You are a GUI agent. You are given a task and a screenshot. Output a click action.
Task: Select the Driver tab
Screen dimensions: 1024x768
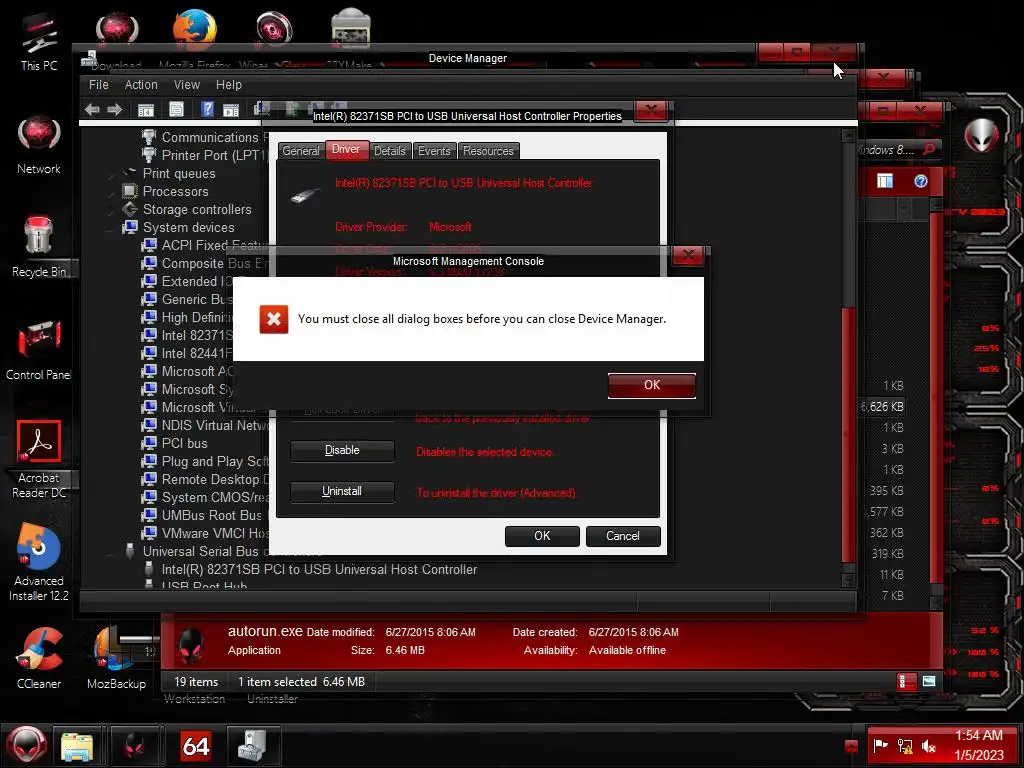point(346,150)
